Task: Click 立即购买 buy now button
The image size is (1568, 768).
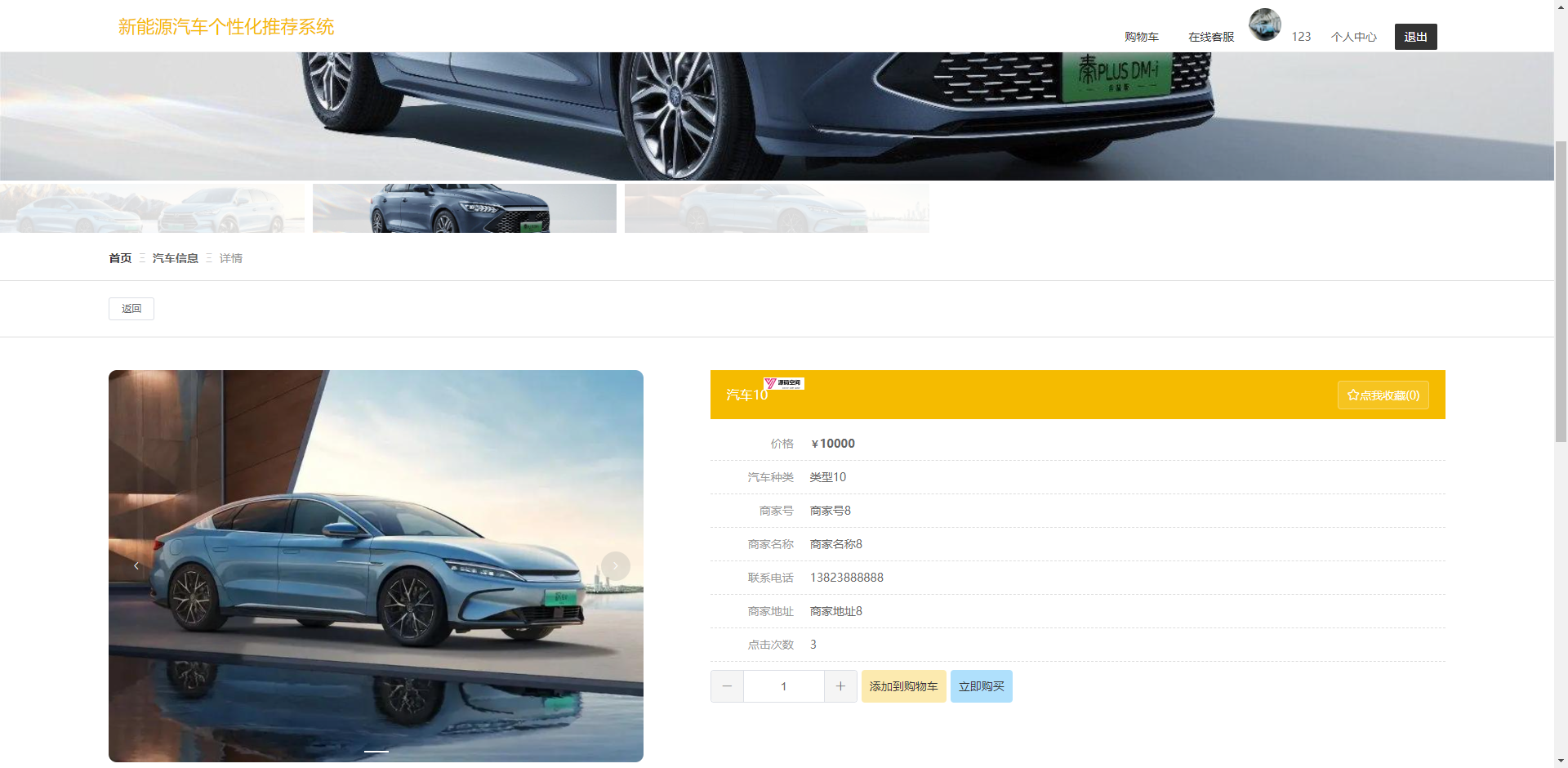Action: (982, 686)
